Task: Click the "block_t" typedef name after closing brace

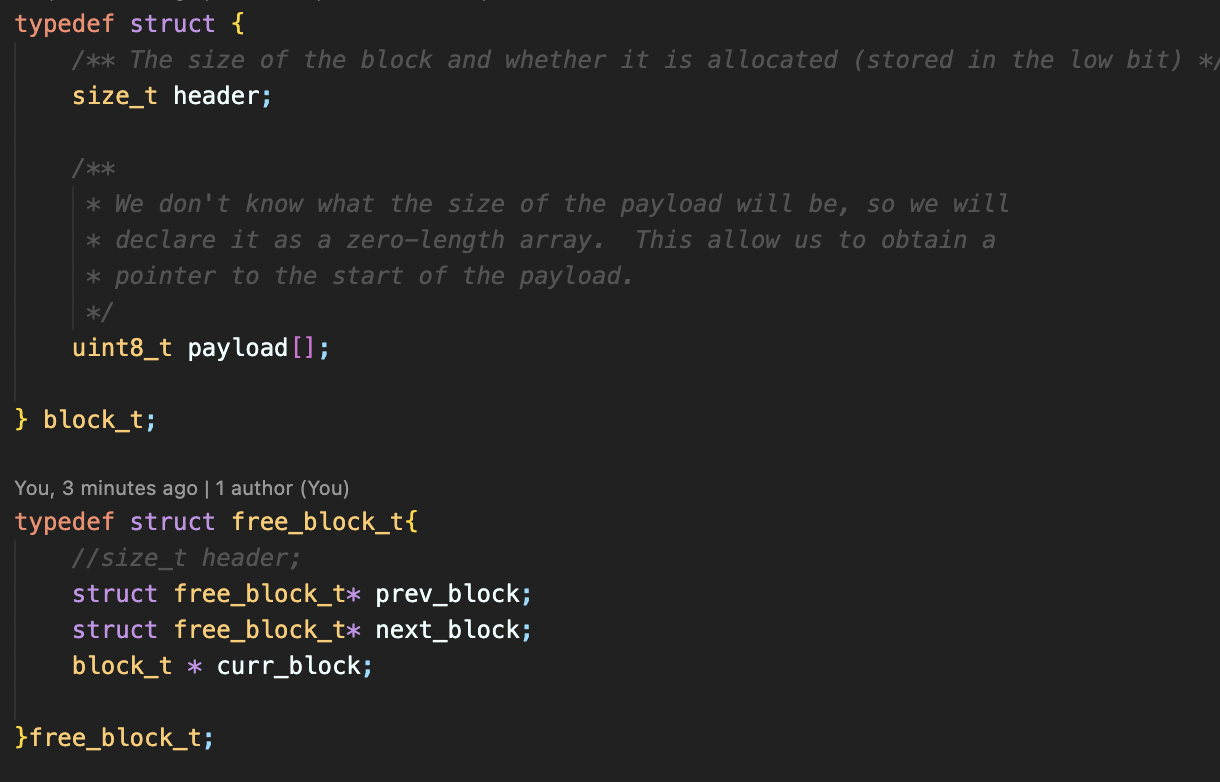Action: click(94, 420)
